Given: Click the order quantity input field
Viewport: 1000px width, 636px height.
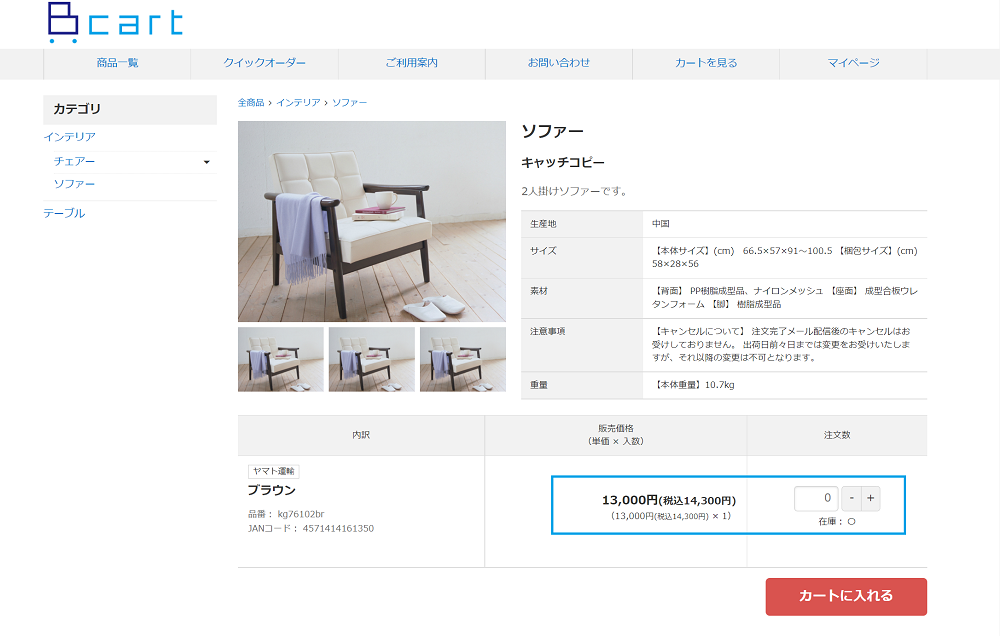Looking at the screenshot, I should coord(816,498).
